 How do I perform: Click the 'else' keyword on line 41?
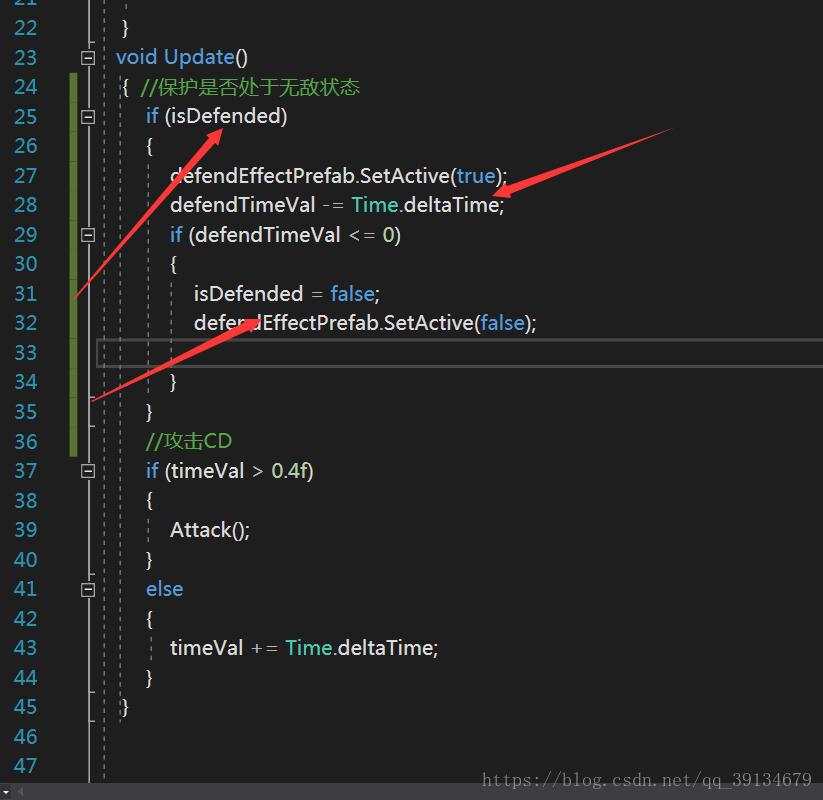[x=164, y=589]
